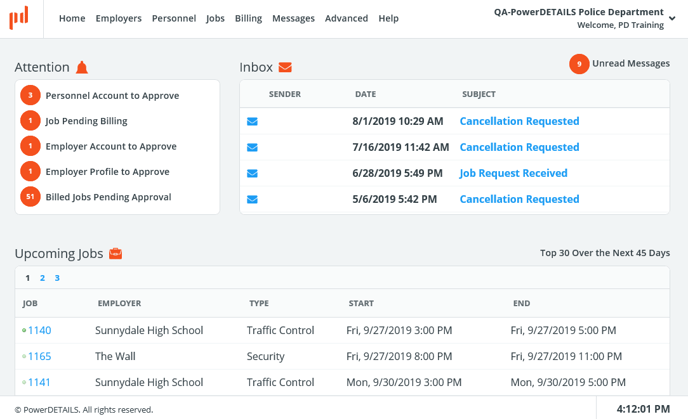Open Job Request Received message

[513, 173]
